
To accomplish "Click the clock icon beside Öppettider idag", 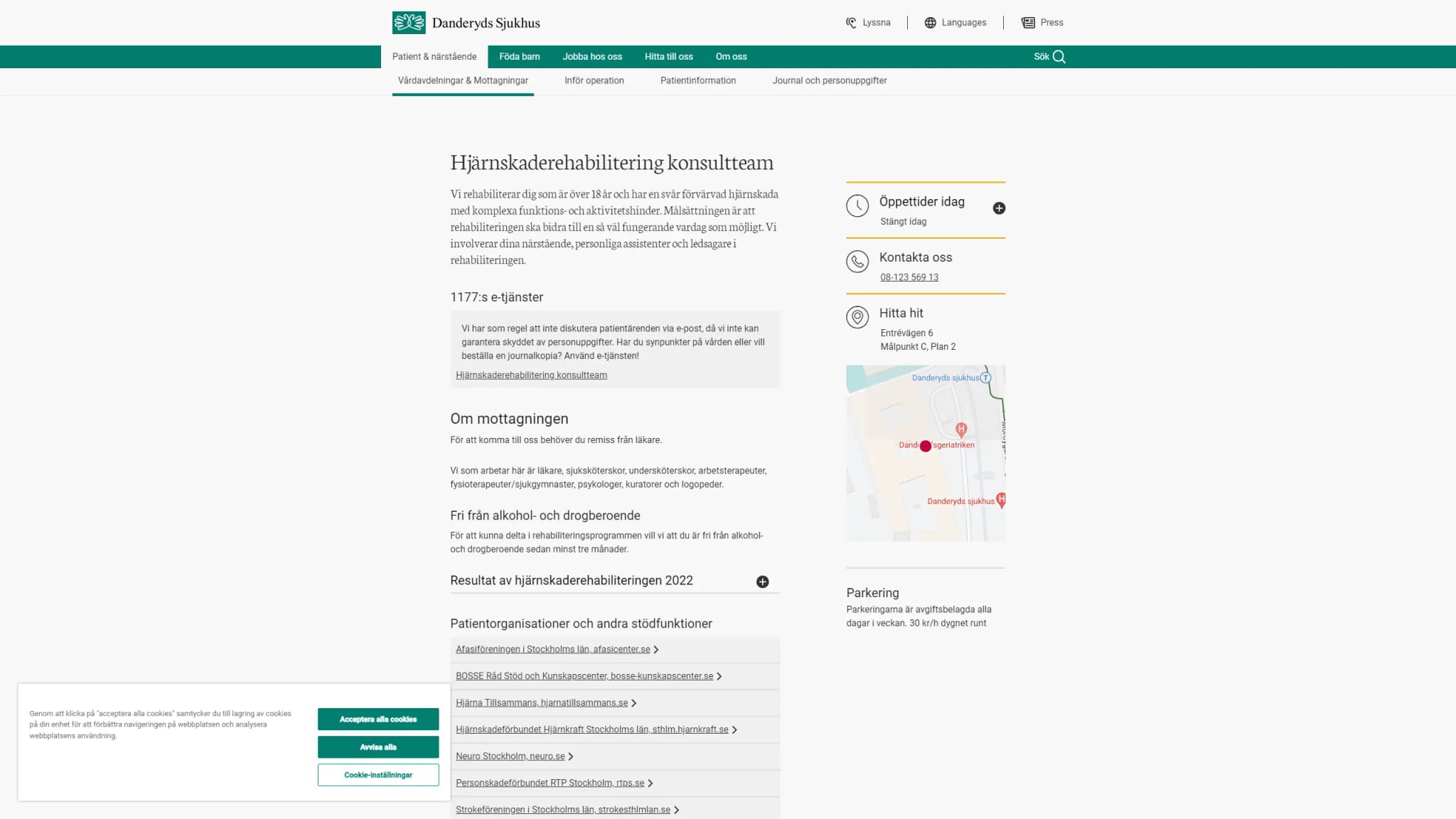I will [x=857, y=206].
